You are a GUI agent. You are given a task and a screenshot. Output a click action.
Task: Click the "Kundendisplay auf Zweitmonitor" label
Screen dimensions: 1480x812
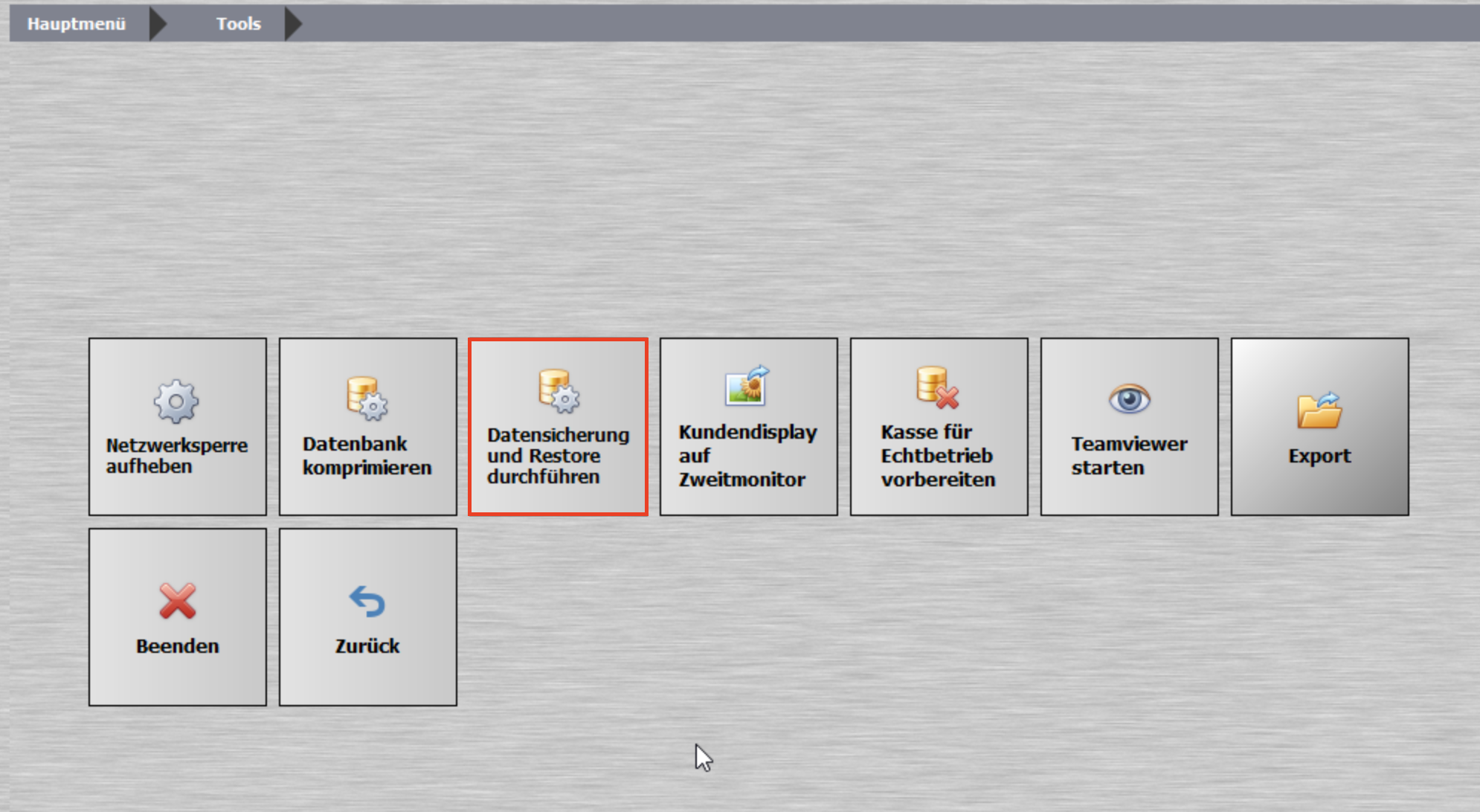coord(747,456)
